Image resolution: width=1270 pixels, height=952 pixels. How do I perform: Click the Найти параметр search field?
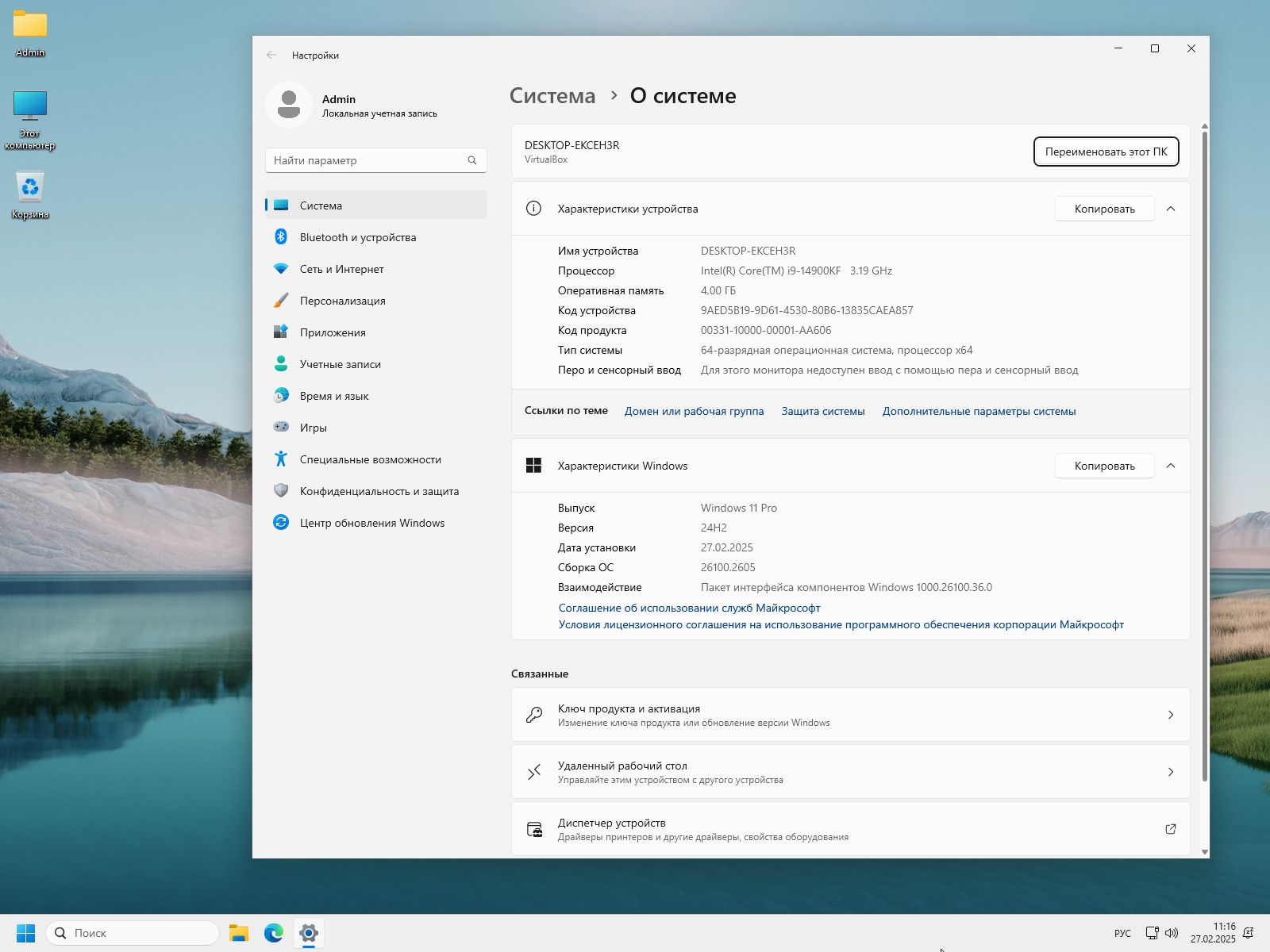(376, 160)
